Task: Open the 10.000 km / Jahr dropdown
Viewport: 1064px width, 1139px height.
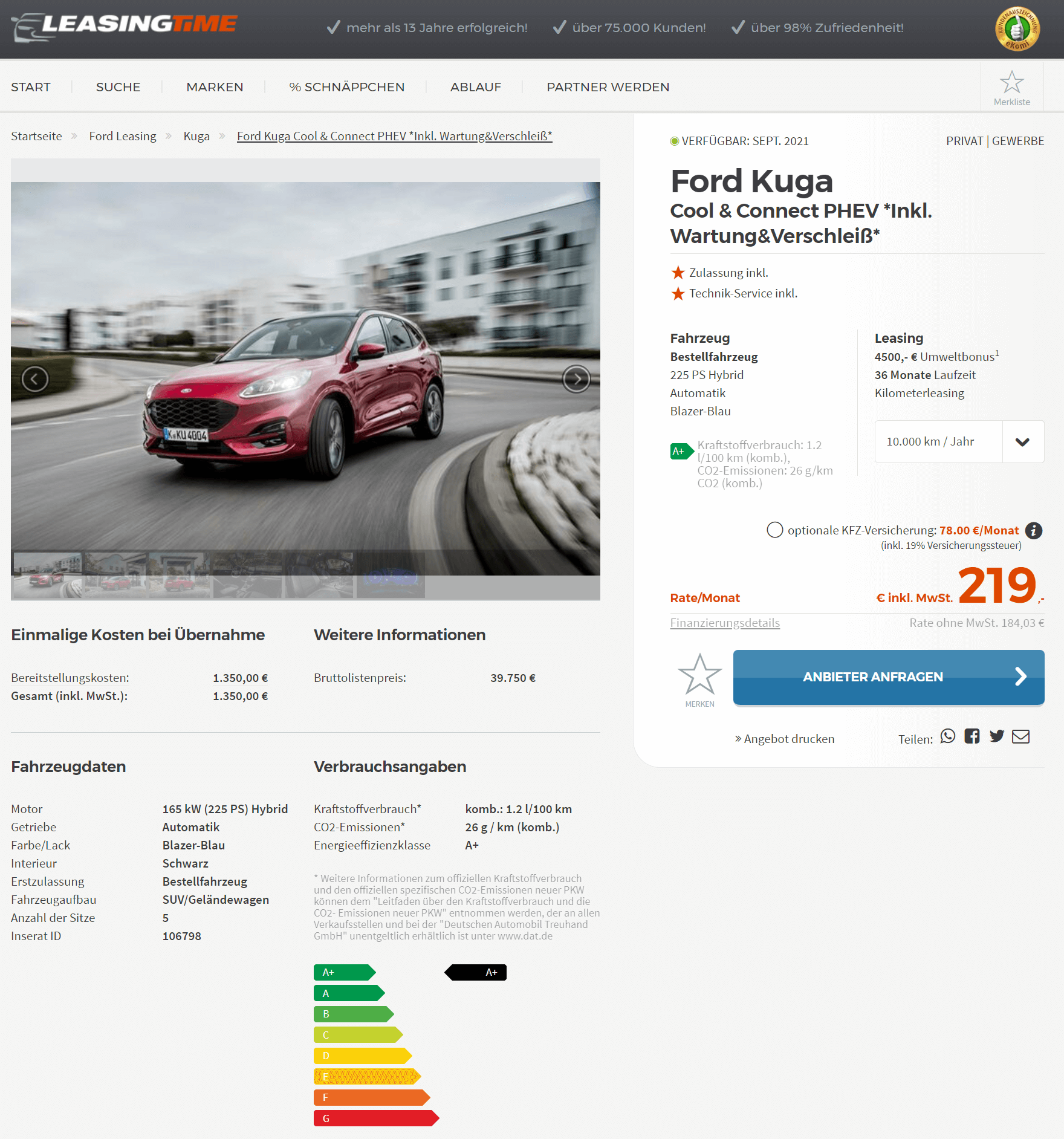Action: coord(959,442)
